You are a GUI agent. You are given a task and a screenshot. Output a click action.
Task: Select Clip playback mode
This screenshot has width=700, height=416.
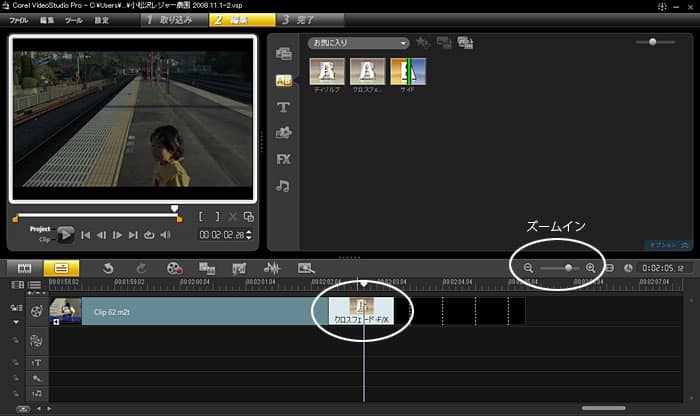[44, 240]
